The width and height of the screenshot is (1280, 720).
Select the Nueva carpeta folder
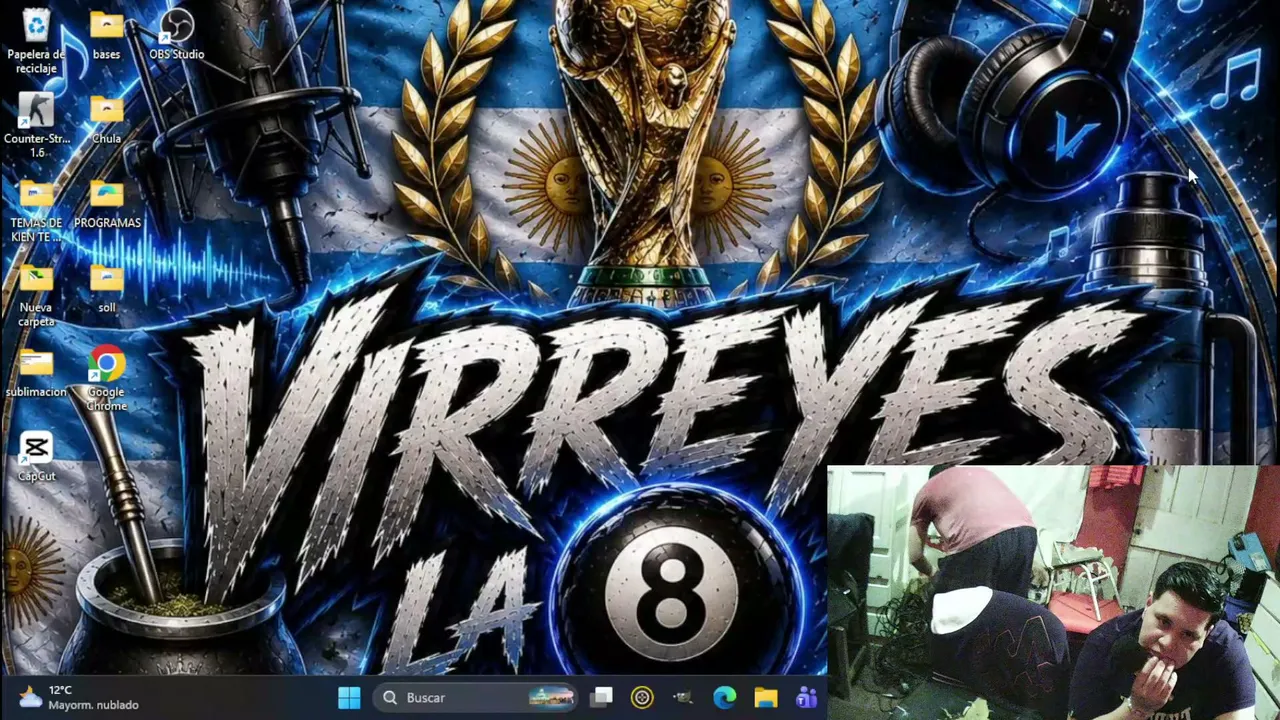click(x=36, y=296)
